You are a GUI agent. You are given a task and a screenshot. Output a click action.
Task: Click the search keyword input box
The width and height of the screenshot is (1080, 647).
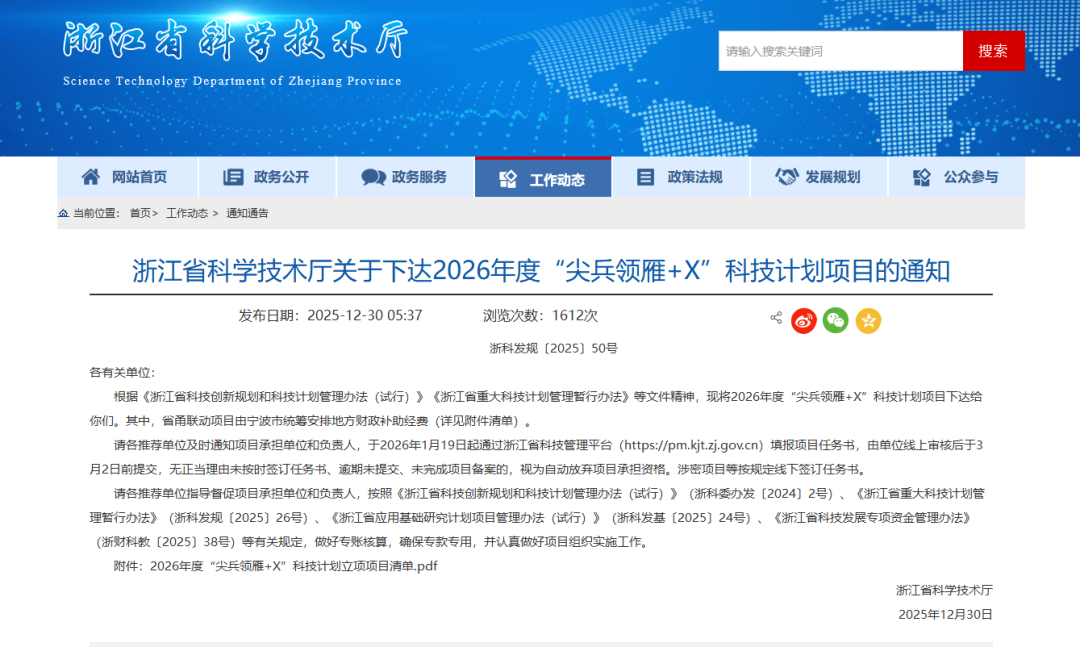pos(840,50)
